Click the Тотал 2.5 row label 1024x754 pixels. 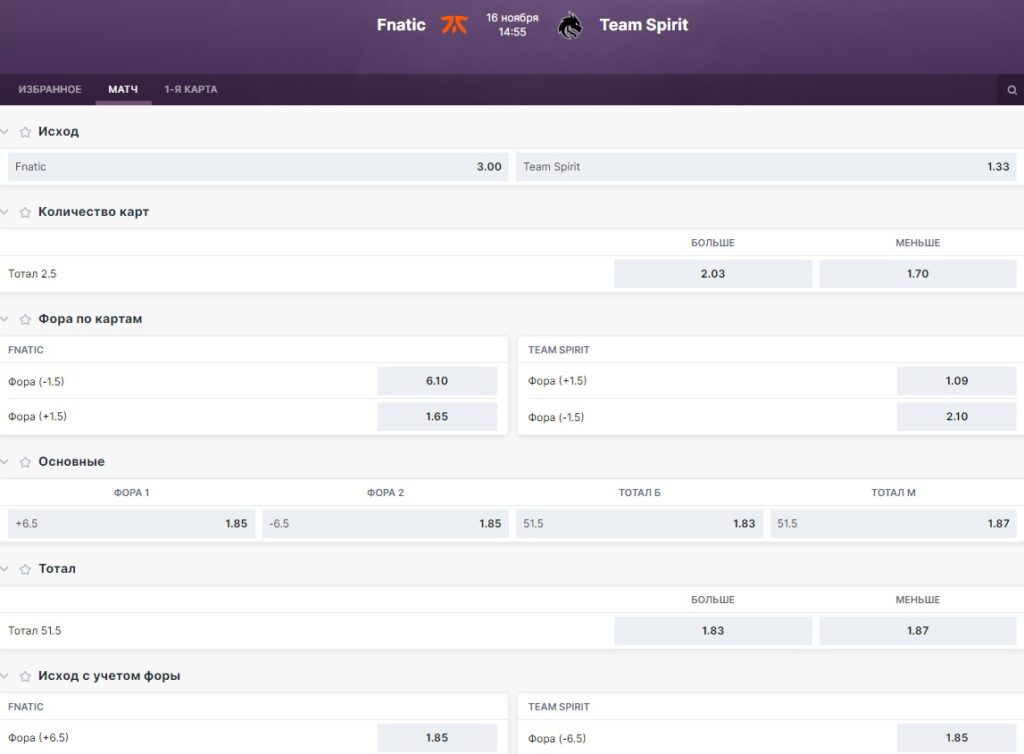[32, 274]
